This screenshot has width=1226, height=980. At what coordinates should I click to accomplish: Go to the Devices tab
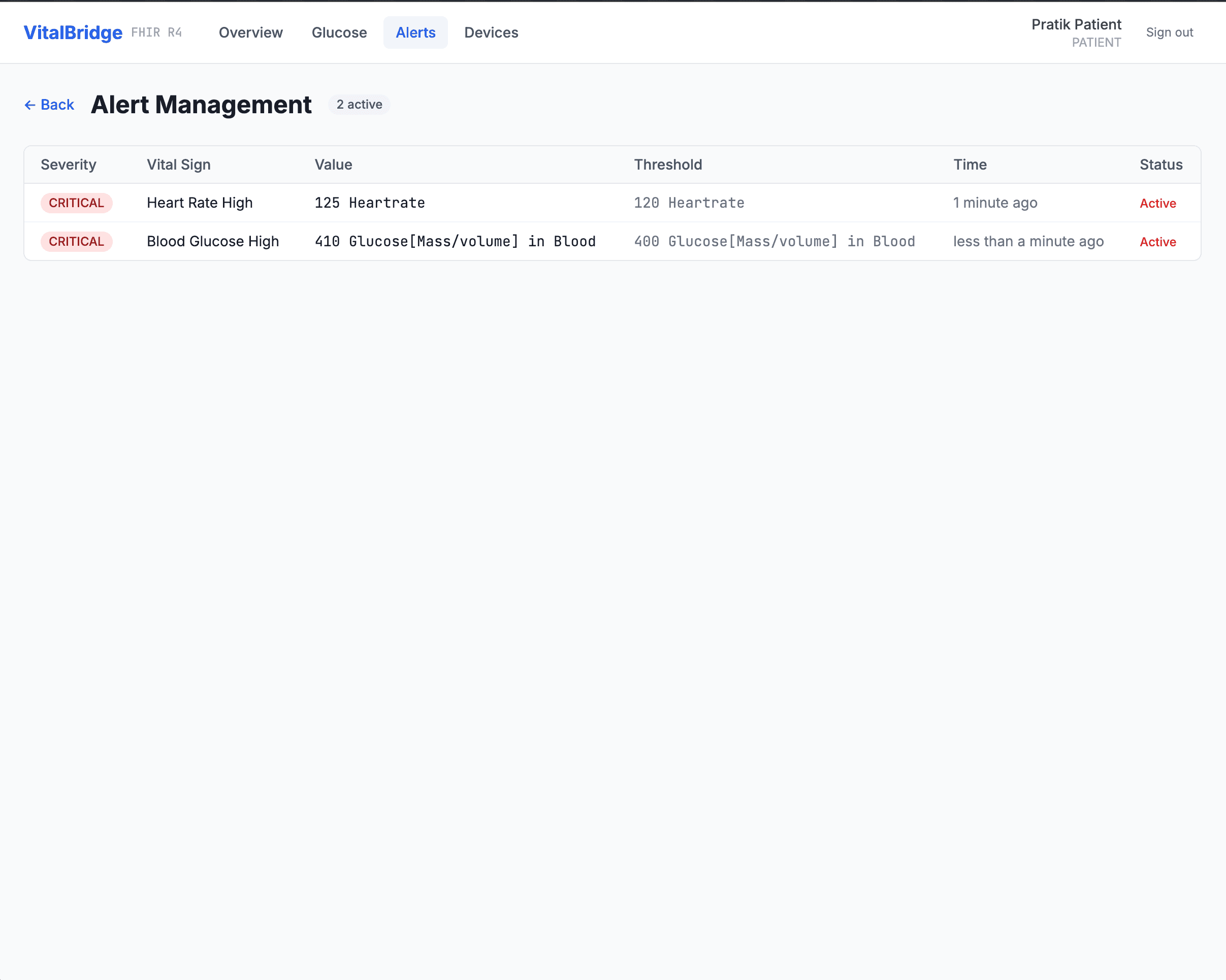(x=491, y=32)
